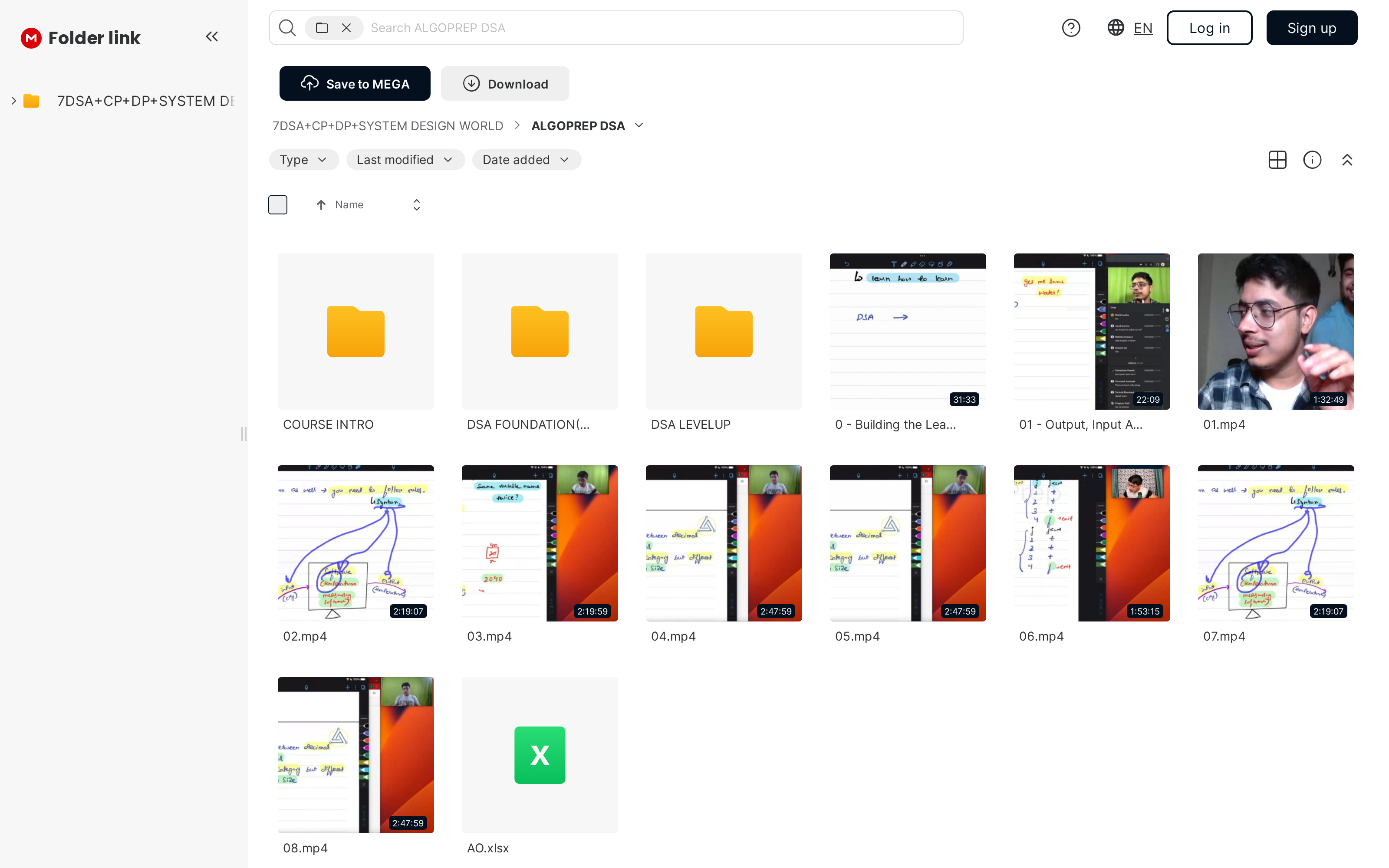The height and width of the screenshot is (868, 1389).
Task: Open the '0 - Building the Lea...' video thumbnail
Action: [x=908, y=331]
